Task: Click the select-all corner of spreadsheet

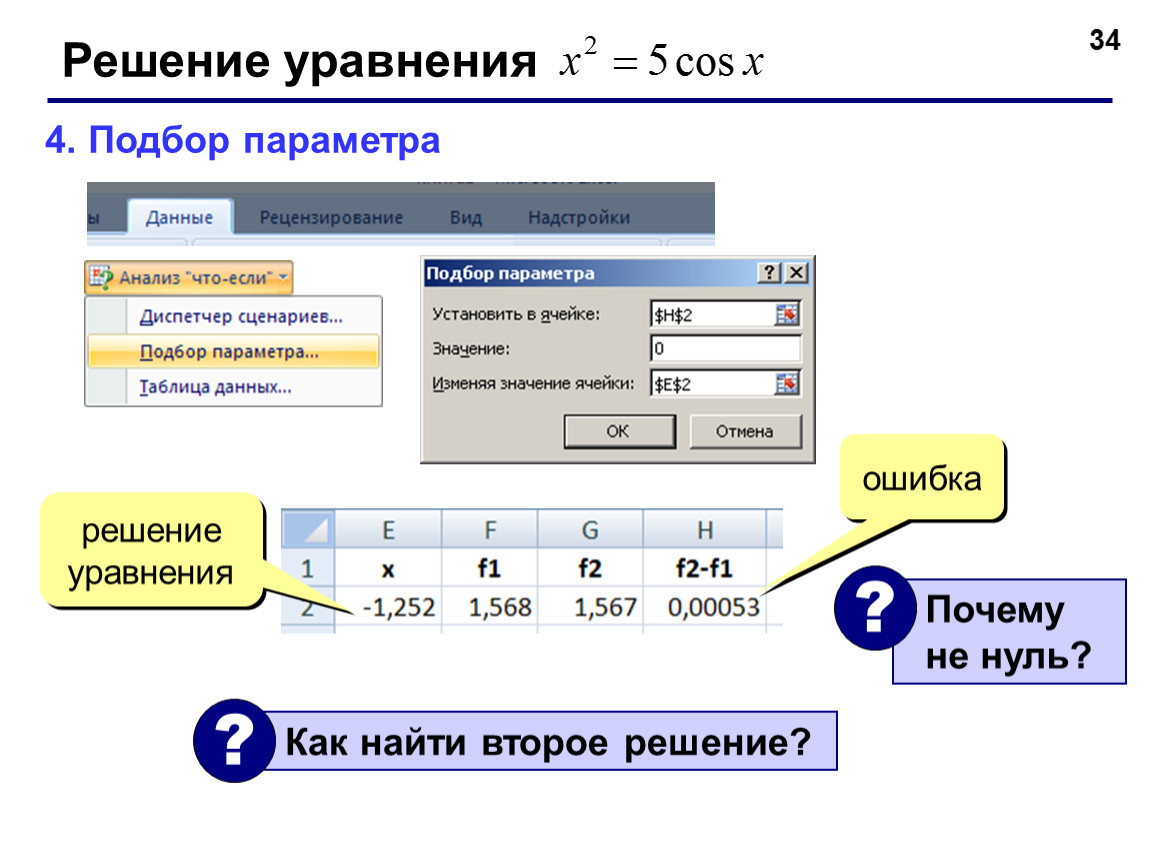Action: 308,530
